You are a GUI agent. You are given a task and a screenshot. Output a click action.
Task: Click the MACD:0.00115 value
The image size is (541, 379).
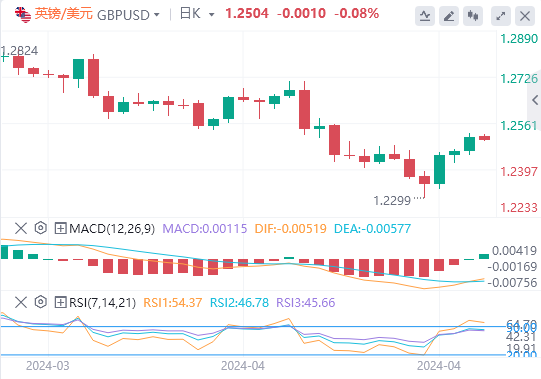point(205,229)
